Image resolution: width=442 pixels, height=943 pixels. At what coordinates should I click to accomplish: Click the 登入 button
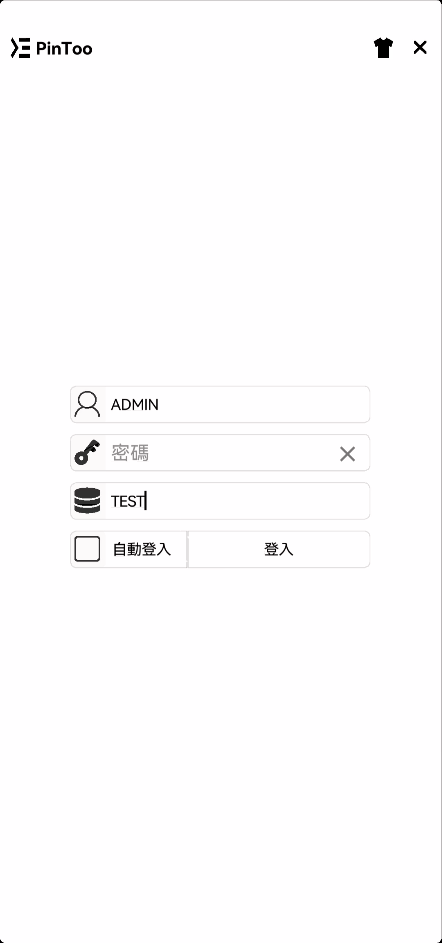[279, 549]
